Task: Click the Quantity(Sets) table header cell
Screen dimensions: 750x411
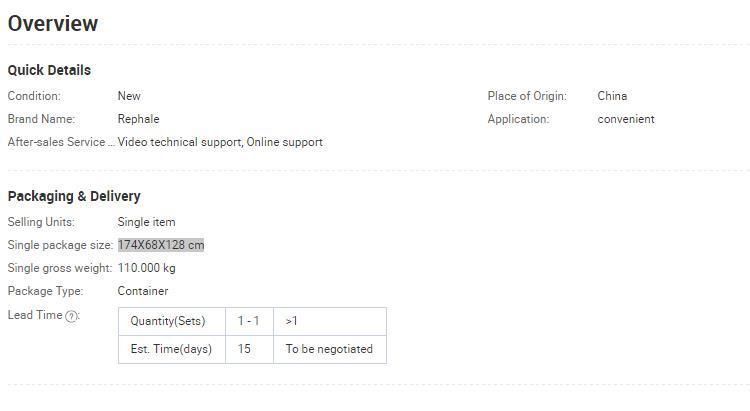Action: (x=172, y=322)
